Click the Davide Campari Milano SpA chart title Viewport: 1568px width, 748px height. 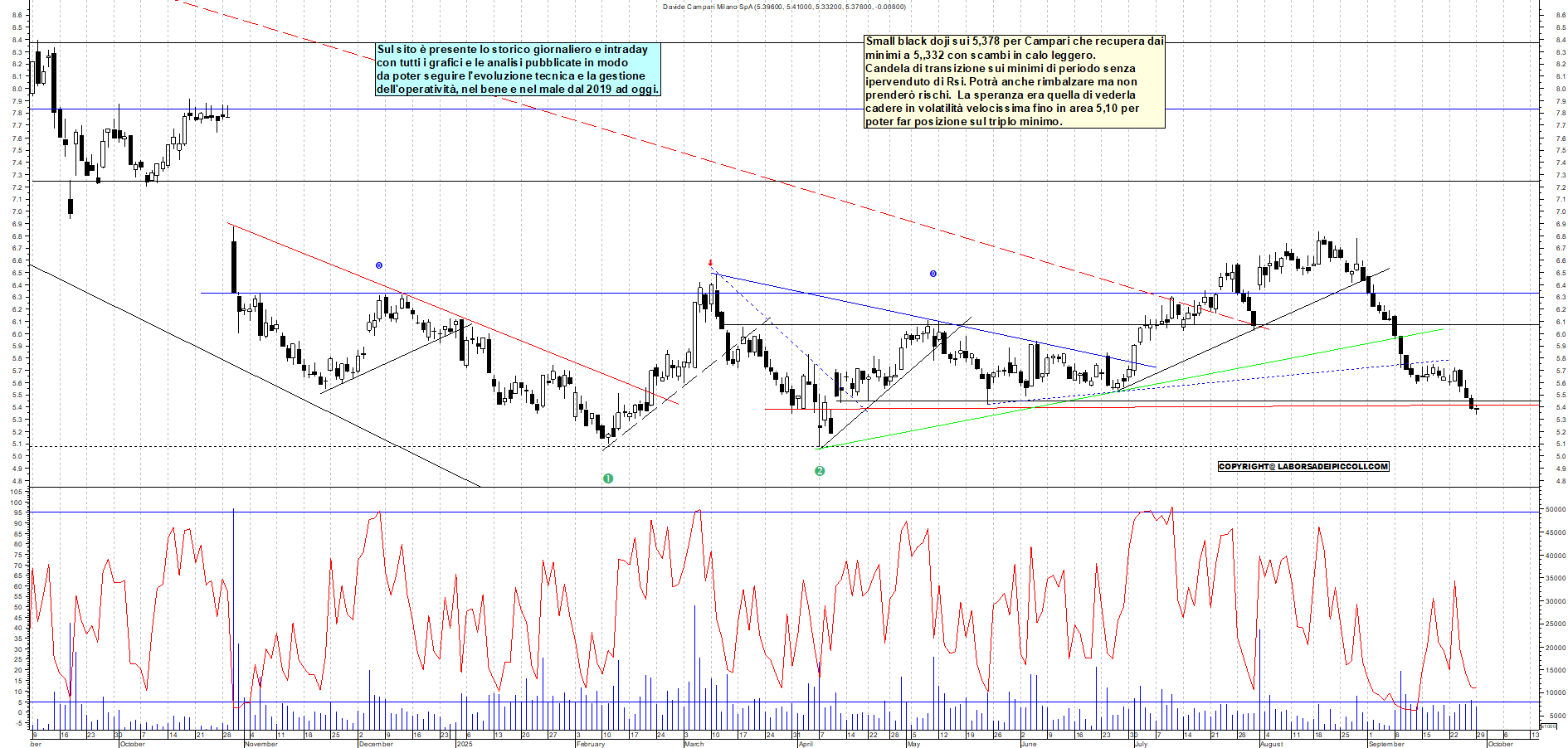click(x=784, y=7)
